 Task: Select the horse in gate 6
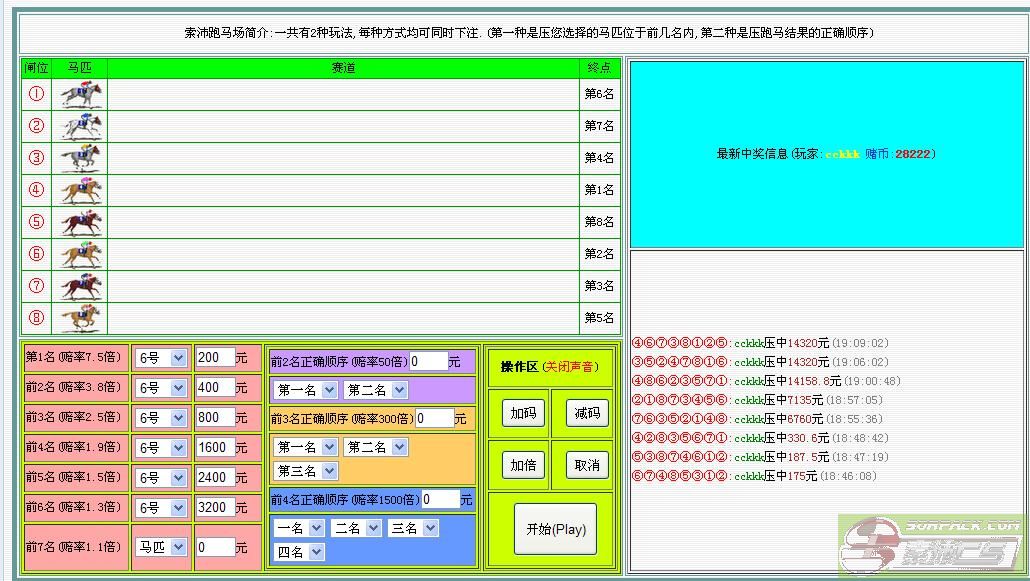(80, 254)
